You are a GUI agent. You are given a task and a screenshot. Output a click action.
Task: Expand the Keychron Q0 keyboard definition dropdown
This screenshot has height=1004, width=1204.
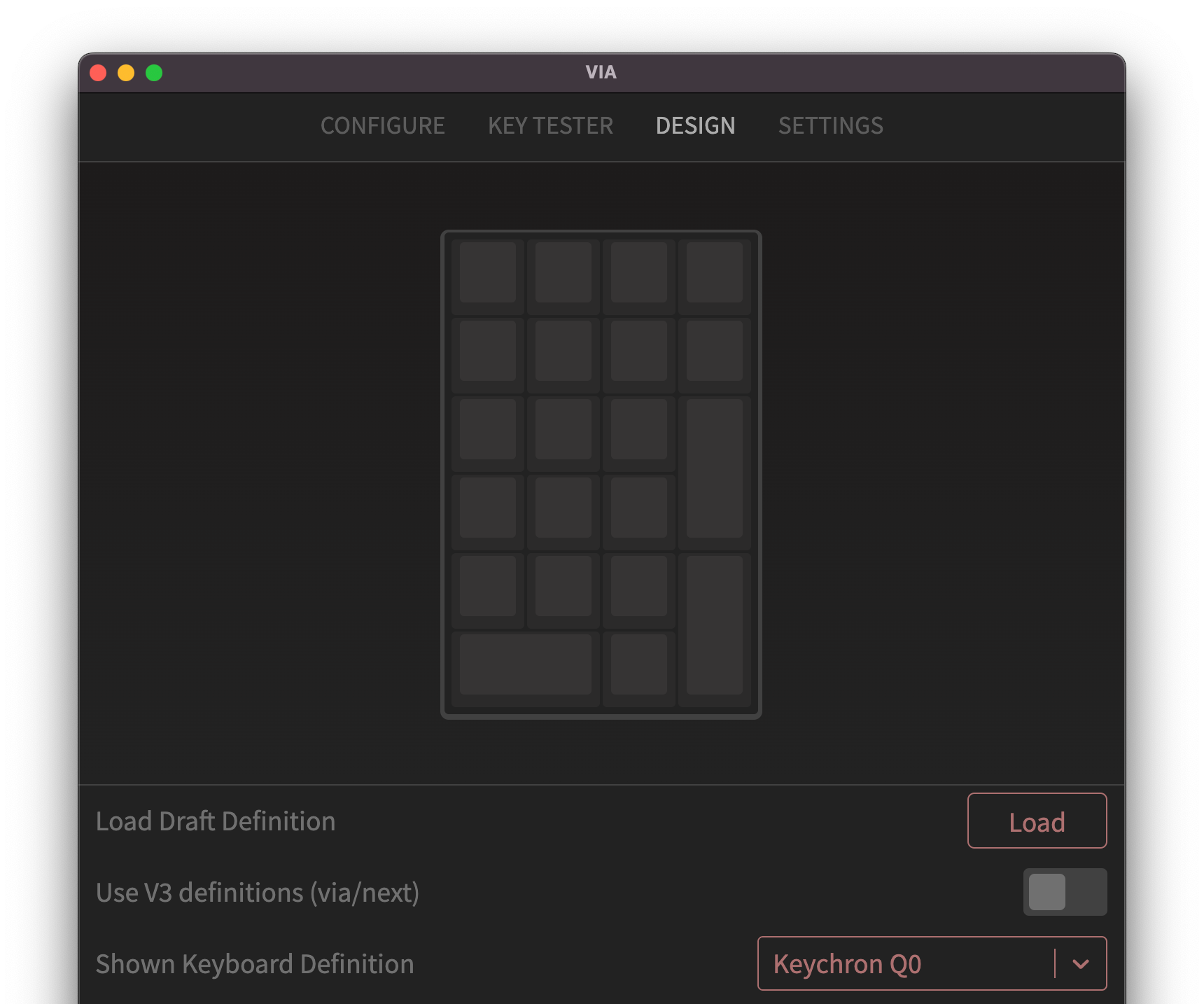[932, 963]
